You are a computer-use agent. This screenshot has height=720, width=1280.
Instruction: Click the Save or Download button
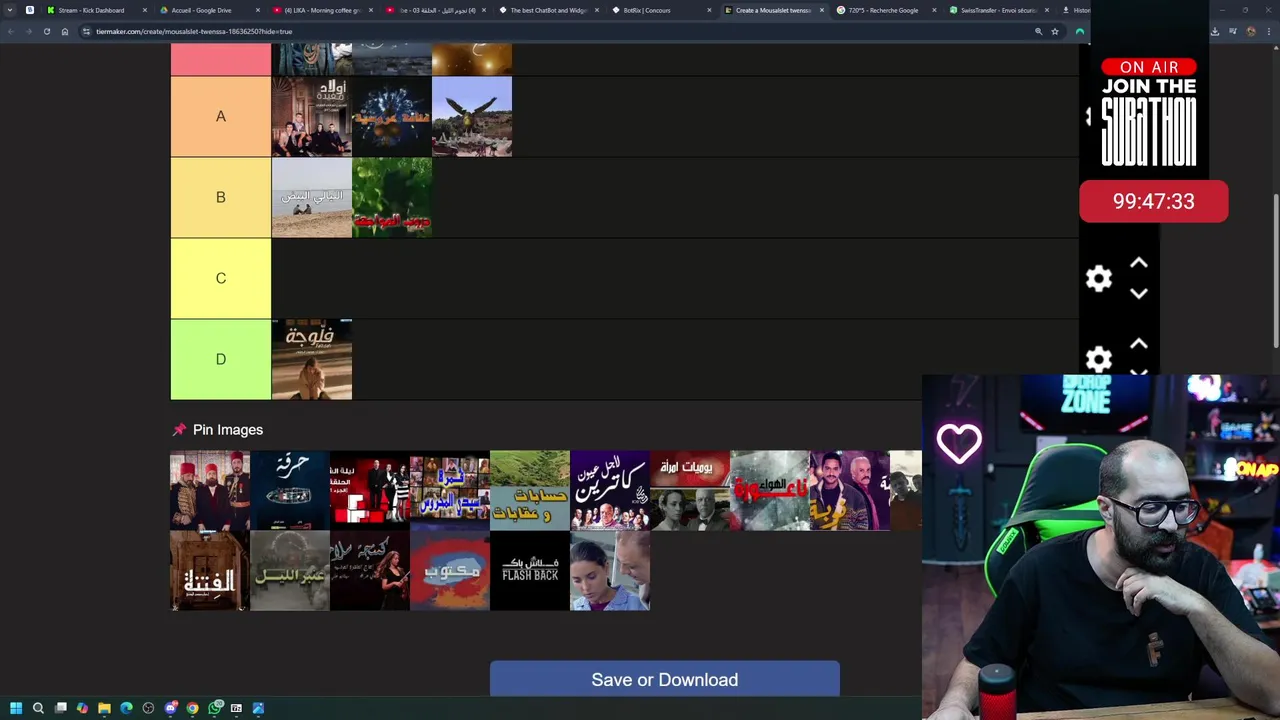pos(665,679)
